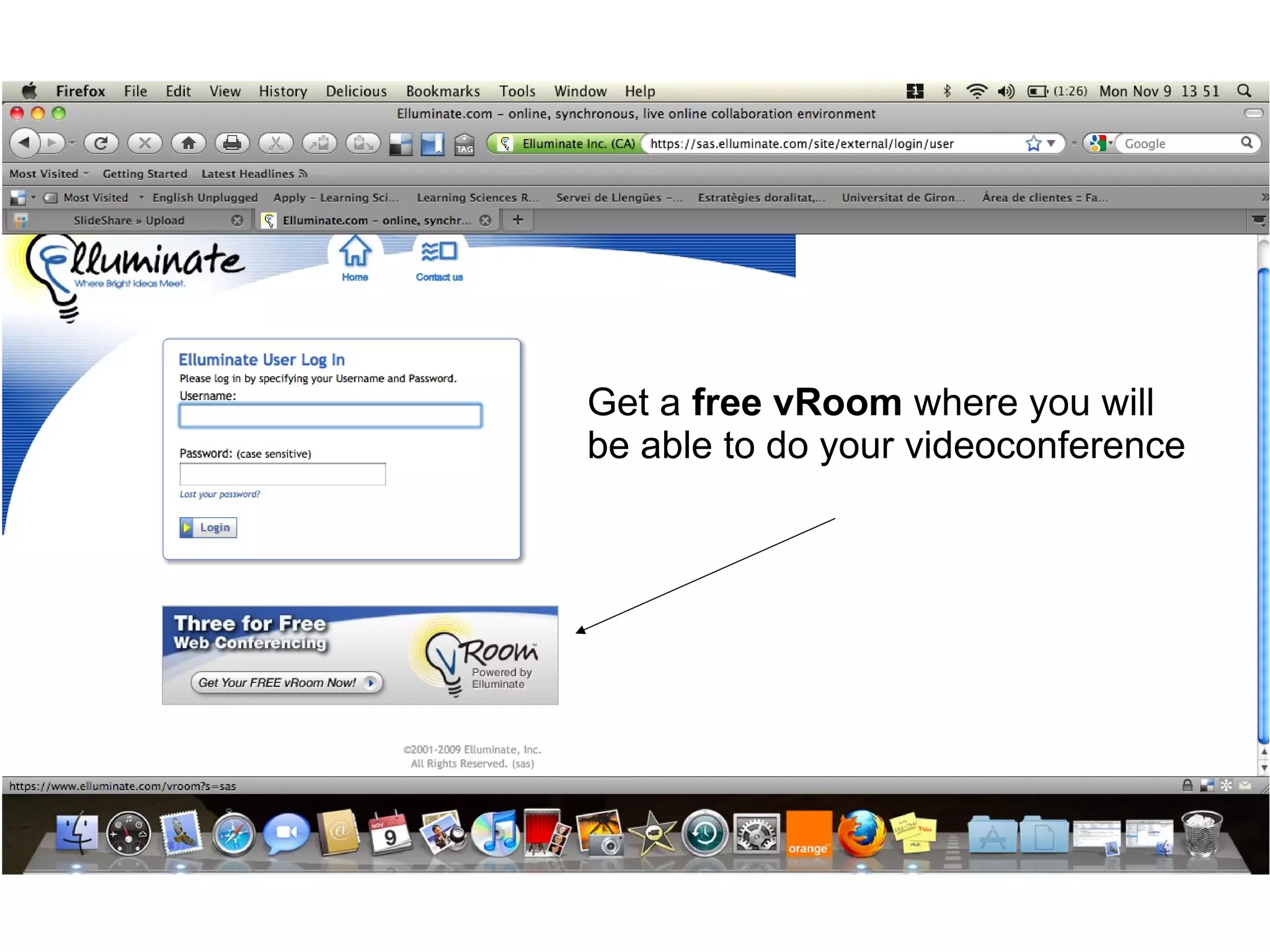Image resolution: width=1270 pixels, height=952 pixels.
Task: Click the Stop loading X button
Action: tap(144, 143)
